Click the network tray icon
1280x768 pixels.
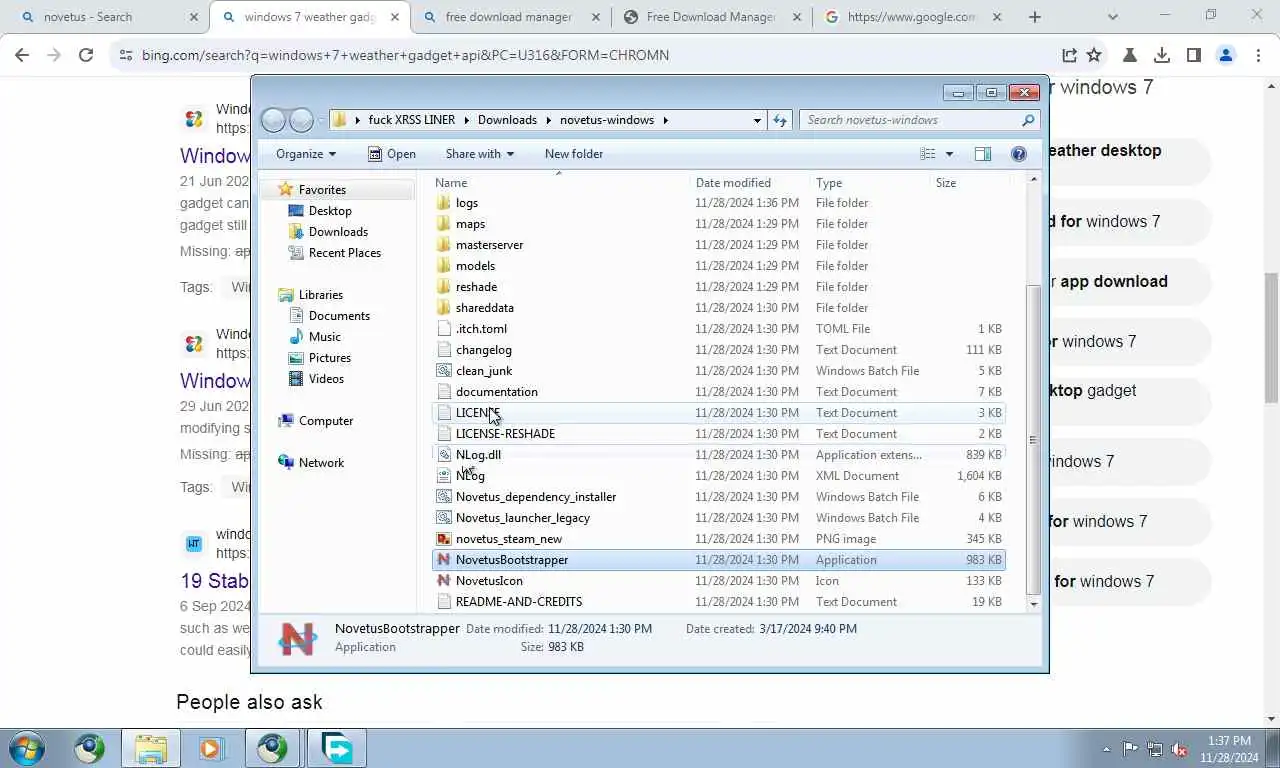coord(1155,749)
